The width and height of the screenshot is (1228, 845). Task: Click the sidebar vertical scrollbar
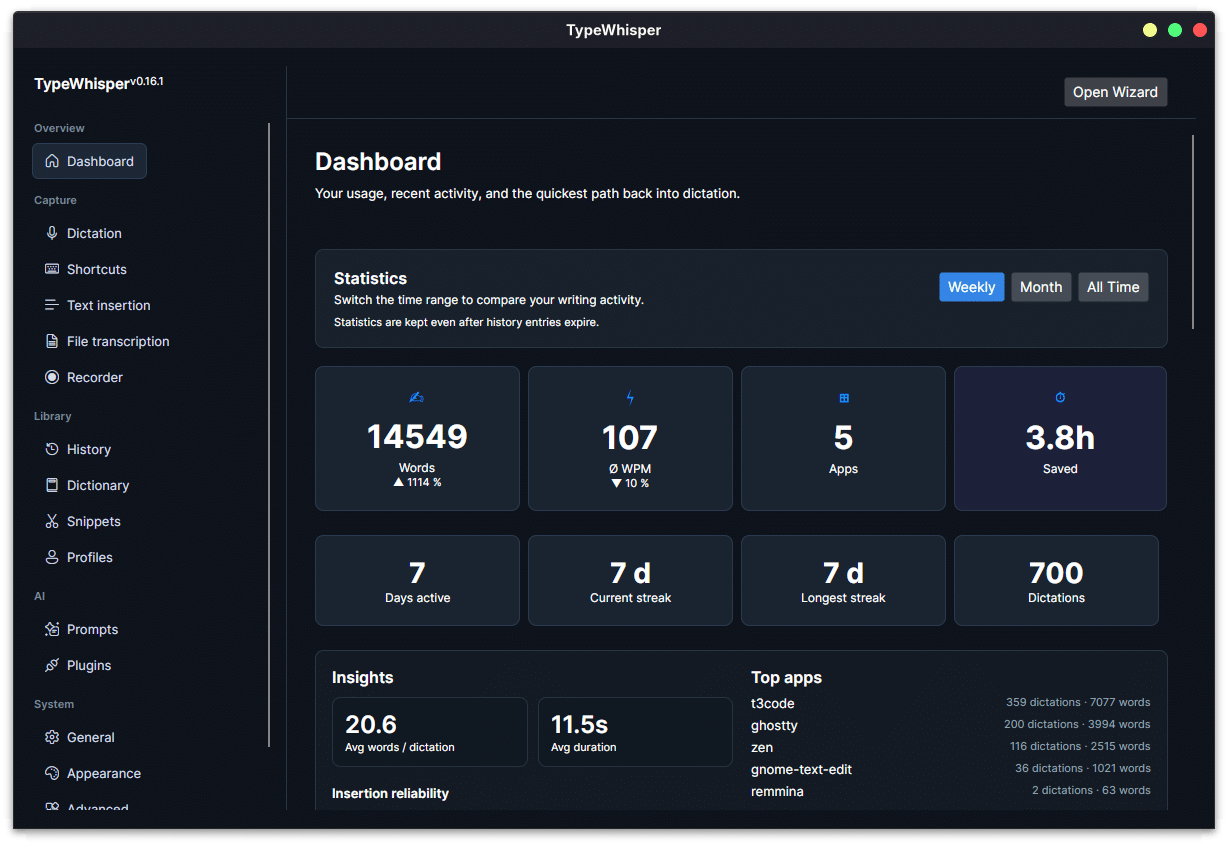click(269, 435)
